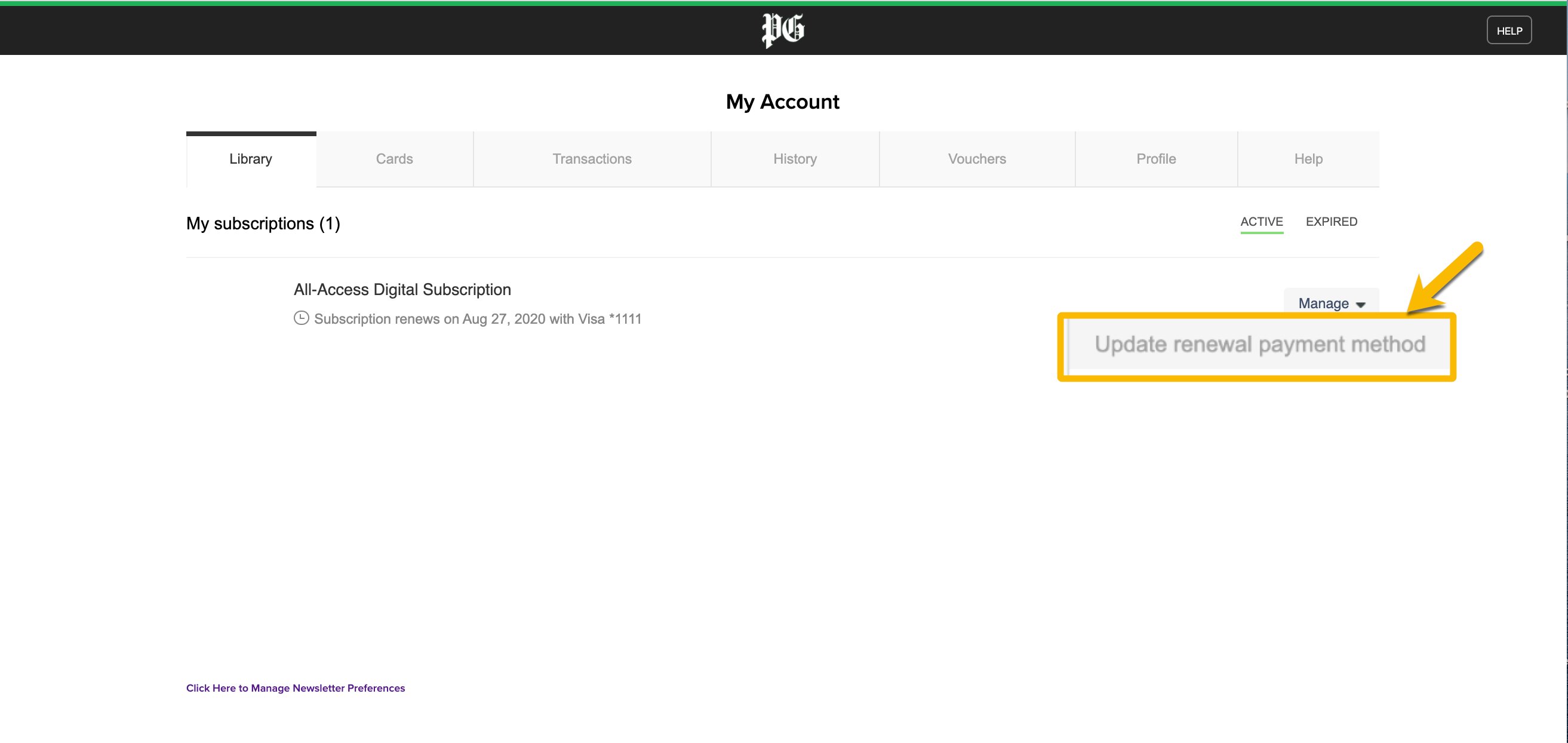Show EXPIRED subscriptions filter
Screen dimensions: 1568x743
coord(1330,222)
